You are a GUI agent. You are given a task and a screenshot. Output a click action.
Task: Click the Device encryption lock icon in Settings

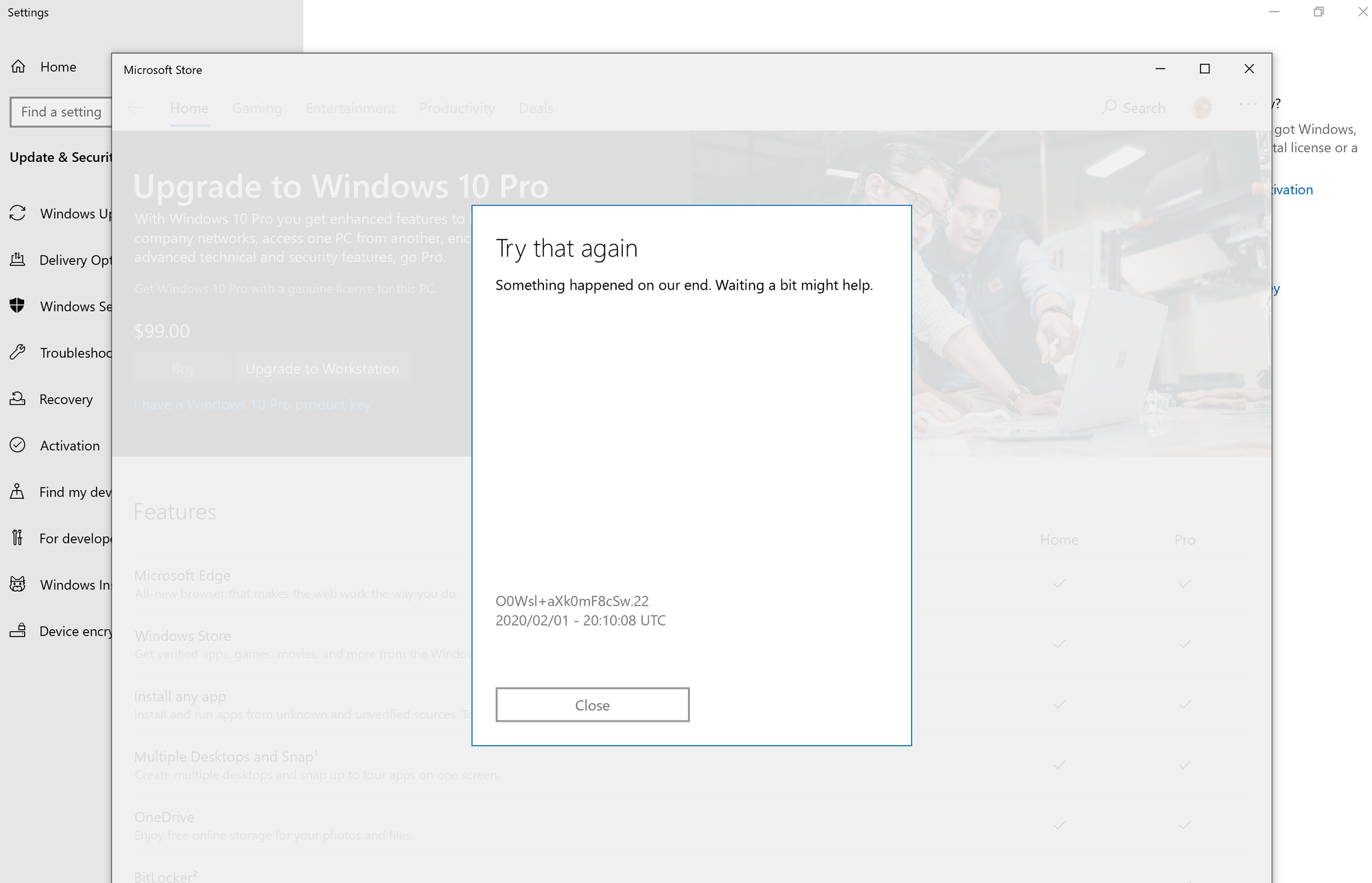coord(18,631)
